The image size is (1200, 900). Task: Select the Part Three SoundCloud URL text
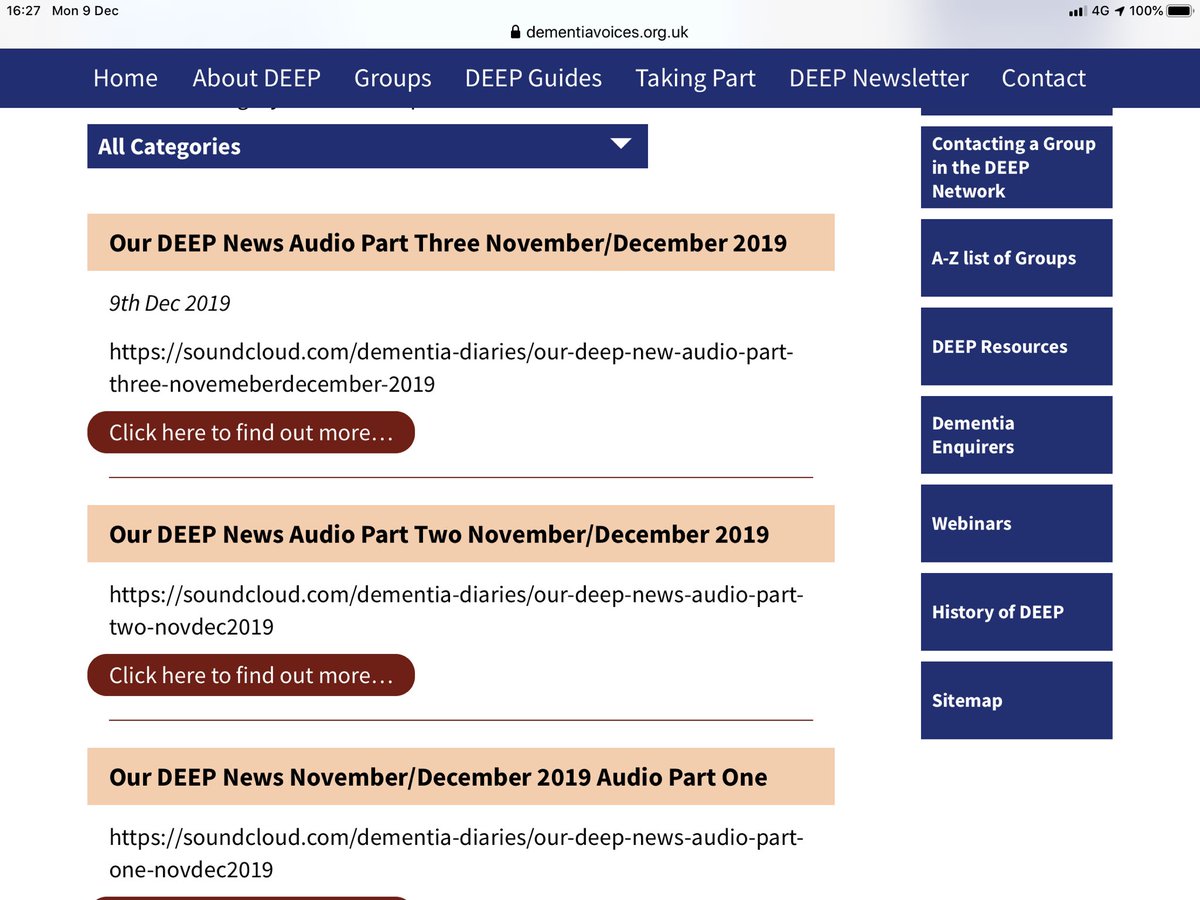pos(451,368)
